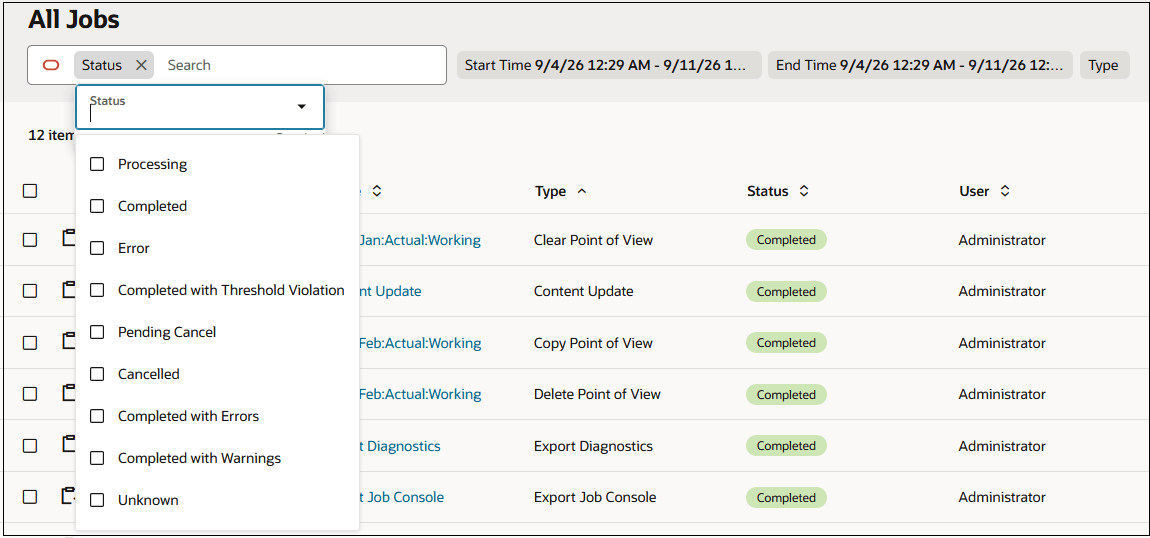
Task: Open the Start Time filter chip
Action: (x=609, y=65)
